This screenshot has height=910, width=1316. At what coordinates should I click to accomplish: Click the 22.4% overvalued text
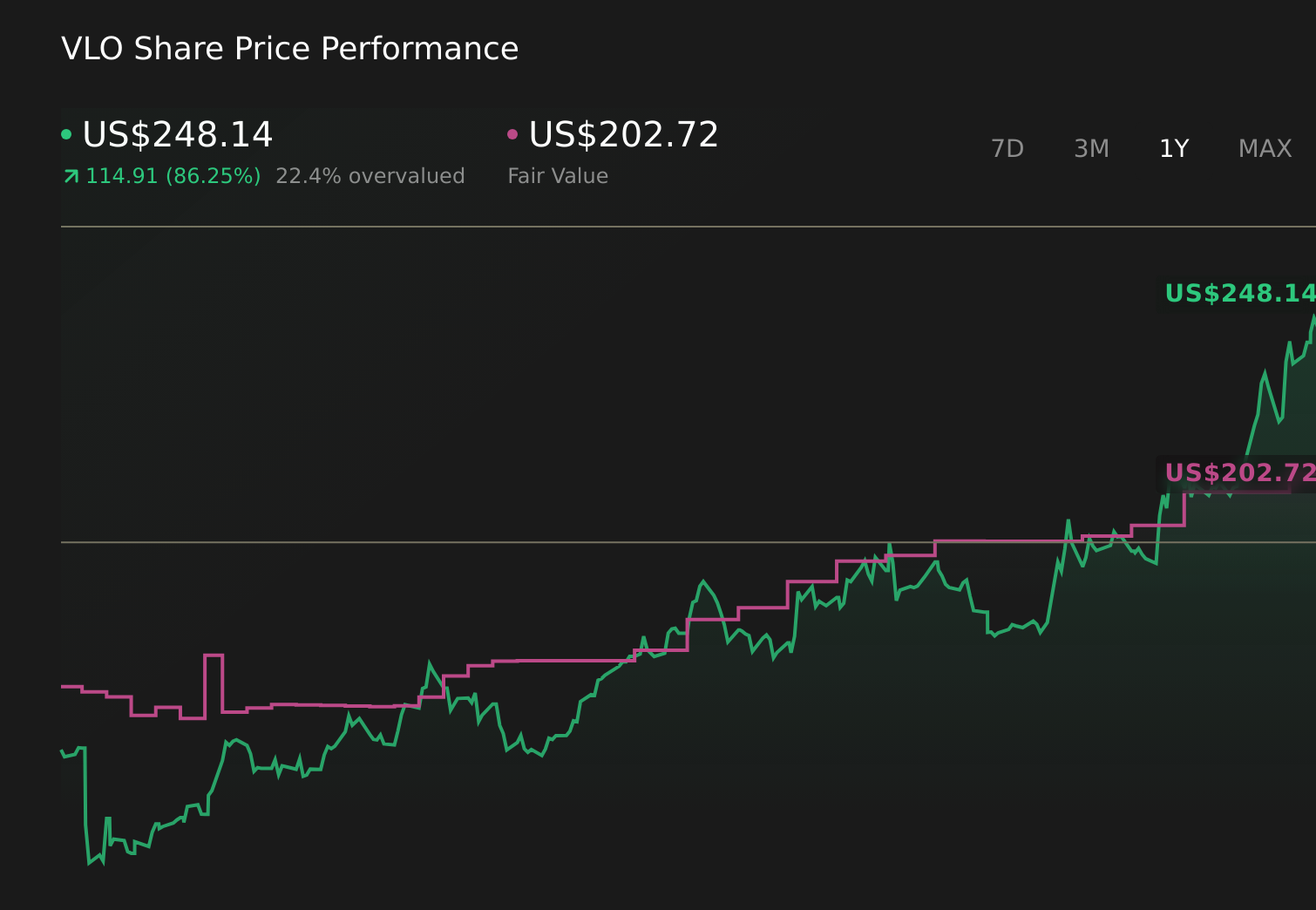[x=370, y=176]
